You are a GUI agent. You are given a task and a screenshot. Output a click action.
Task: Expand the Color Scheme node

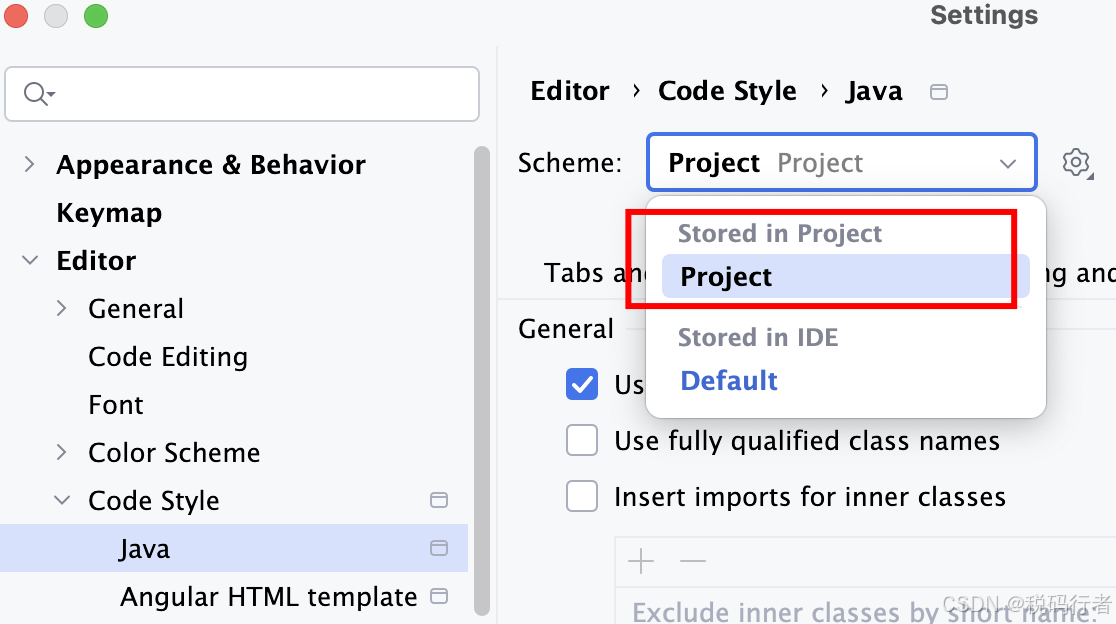pyautogui.click(x=62, y=452)
